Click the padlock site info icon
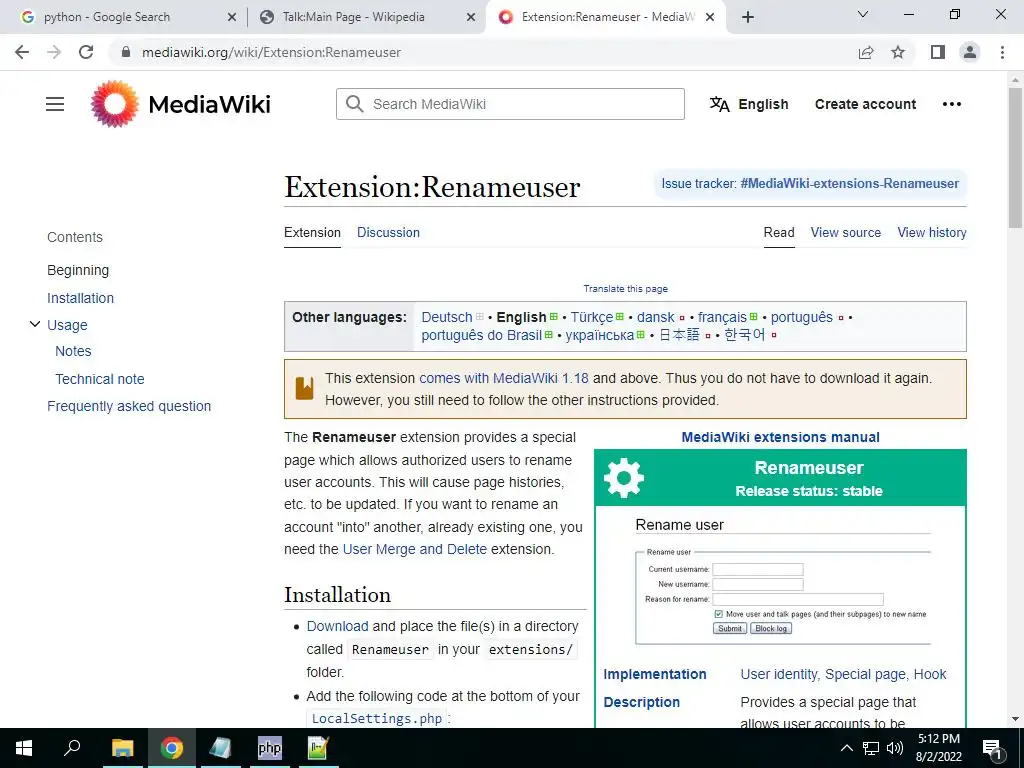This screenshot has width=1024, height=768. click(126, 52)
